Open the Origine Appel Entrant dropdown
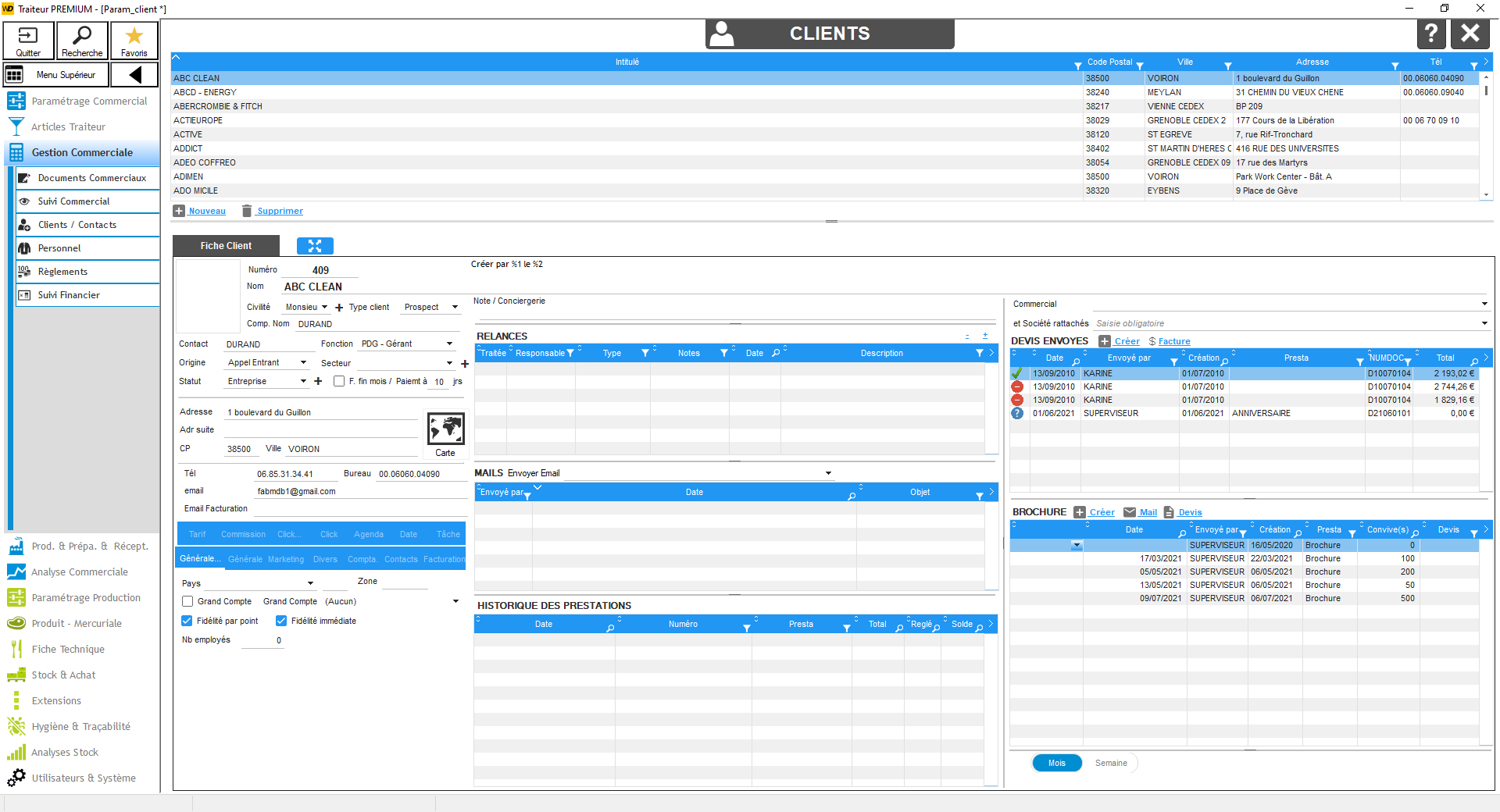 (x=303, y=362)
